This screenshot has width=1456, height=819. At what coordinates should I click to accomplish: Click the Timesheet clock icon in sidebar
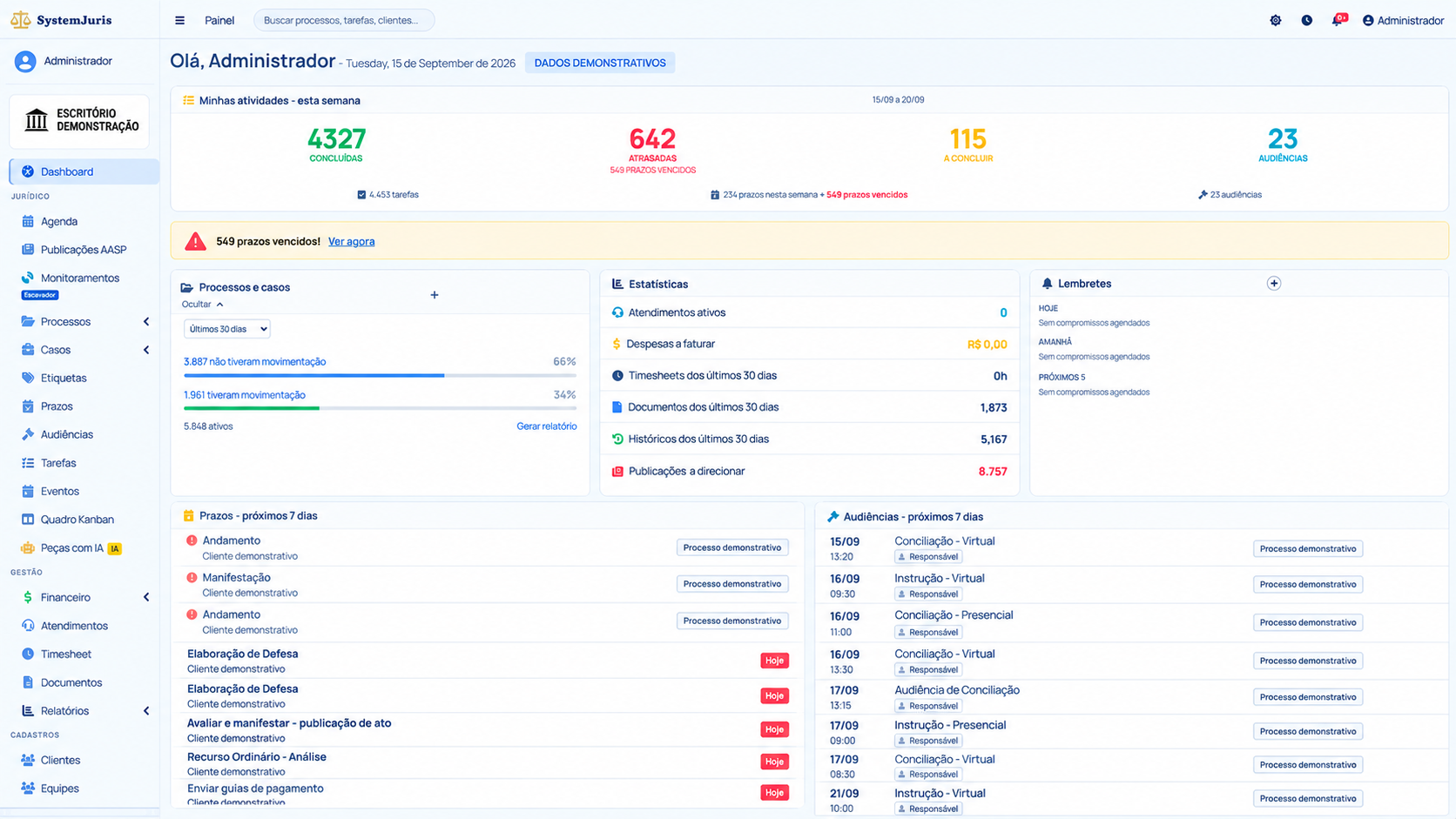28,654
